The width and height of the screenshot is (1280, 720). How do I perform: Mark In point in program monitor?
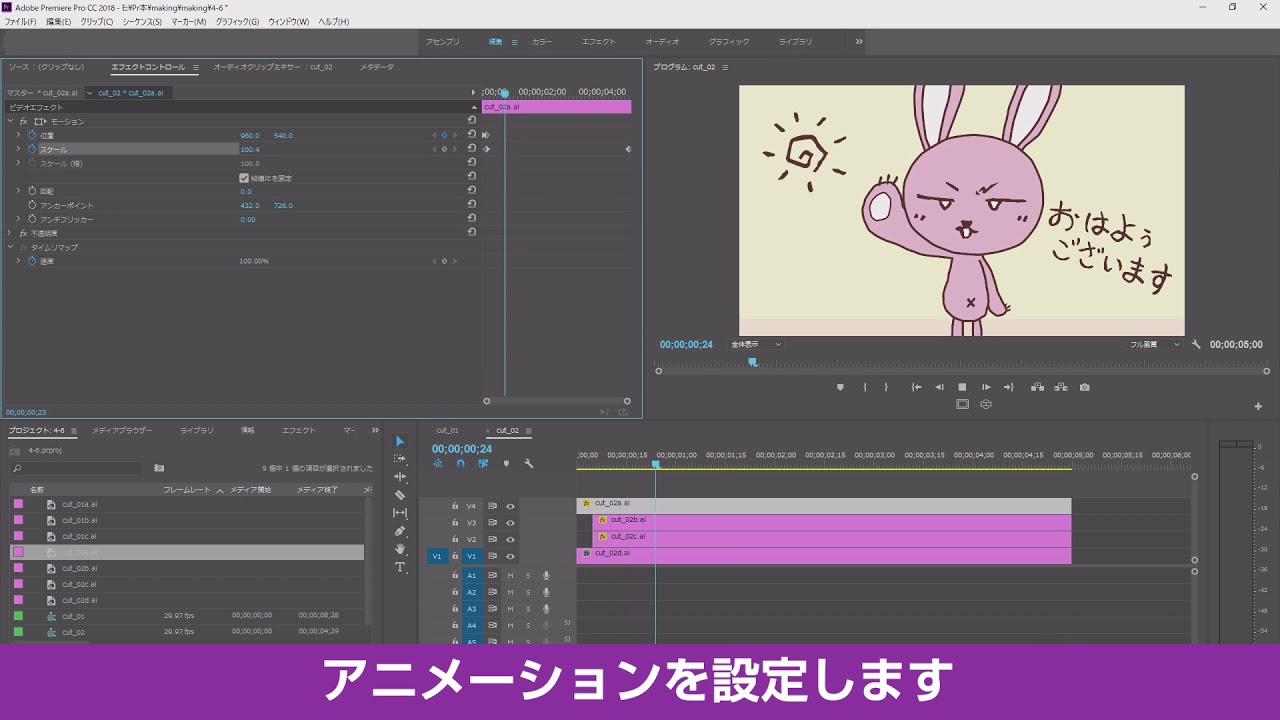pyautogui.click(x=864, y=387)
